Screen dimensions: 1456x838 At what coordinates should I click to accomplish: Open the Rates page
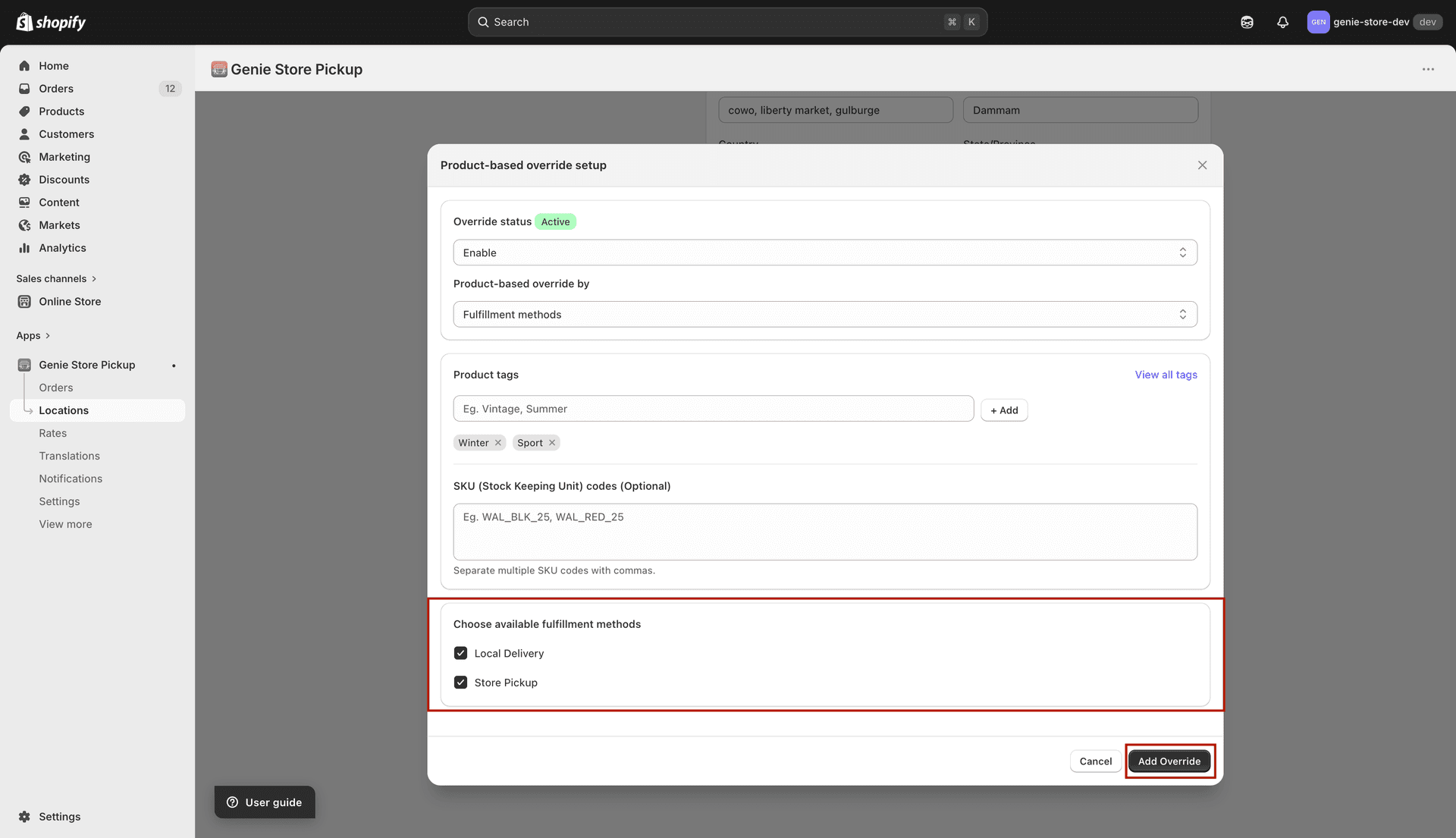(x=53, y=433)
